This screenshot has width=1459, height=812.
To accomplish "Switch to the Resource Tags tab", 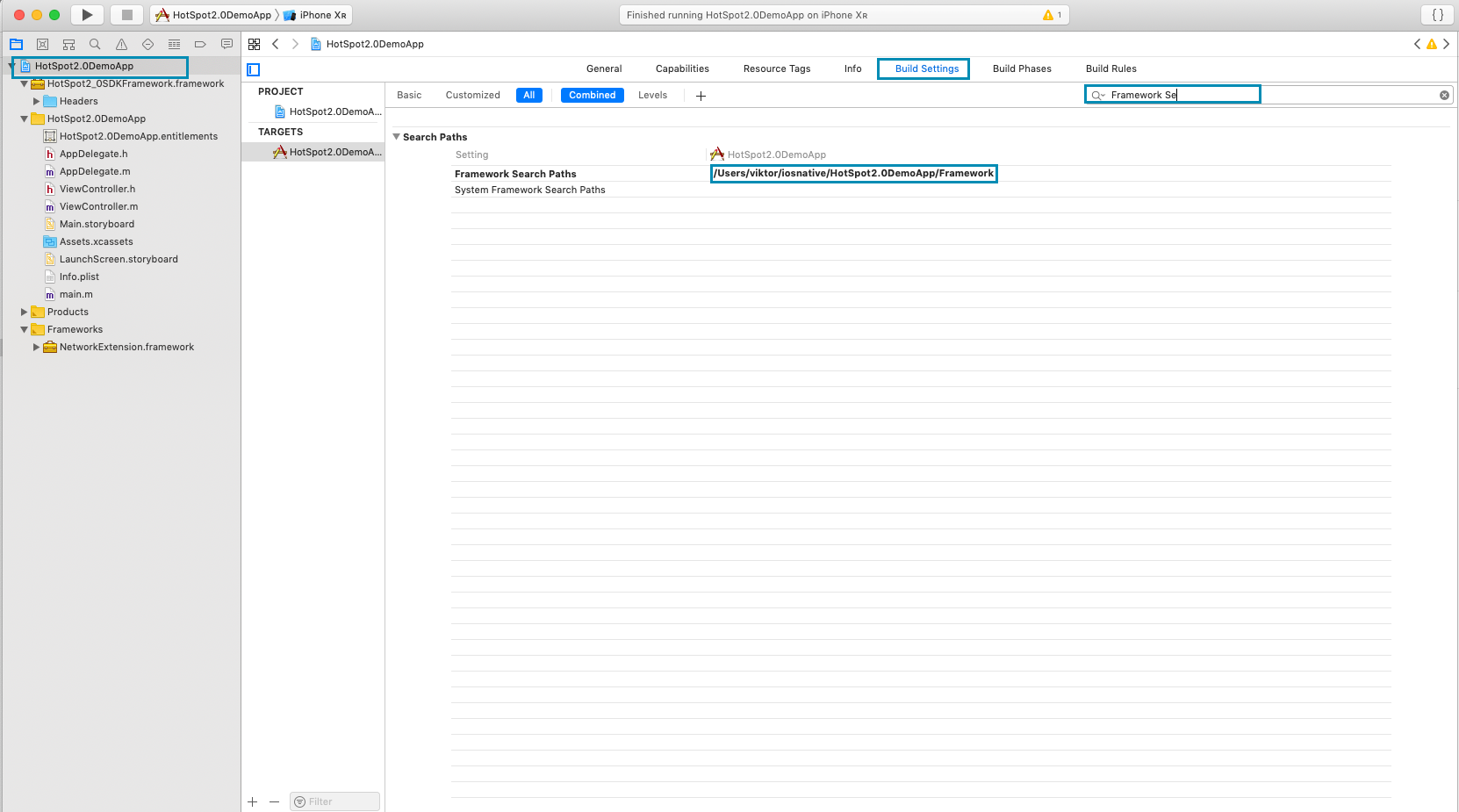I will point(777,68).
